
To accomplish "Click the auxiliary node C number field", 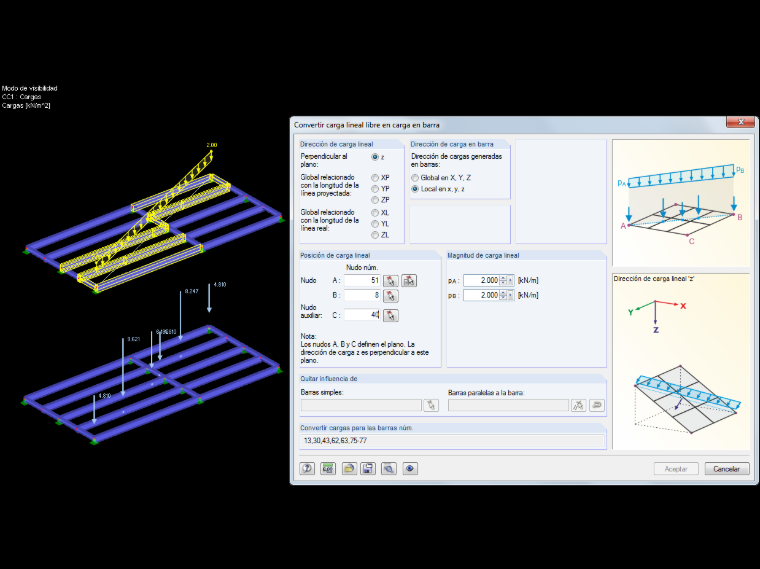I will click(x=362, y=315).
